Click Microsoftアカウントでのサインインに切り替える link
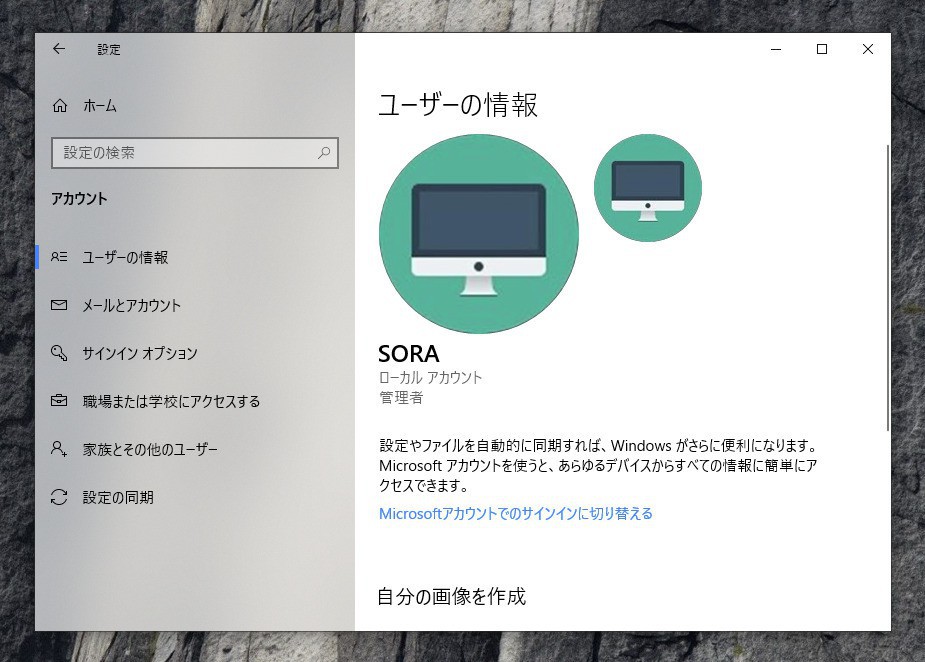This screenshot has height=662, width=925. click(516, 513)
